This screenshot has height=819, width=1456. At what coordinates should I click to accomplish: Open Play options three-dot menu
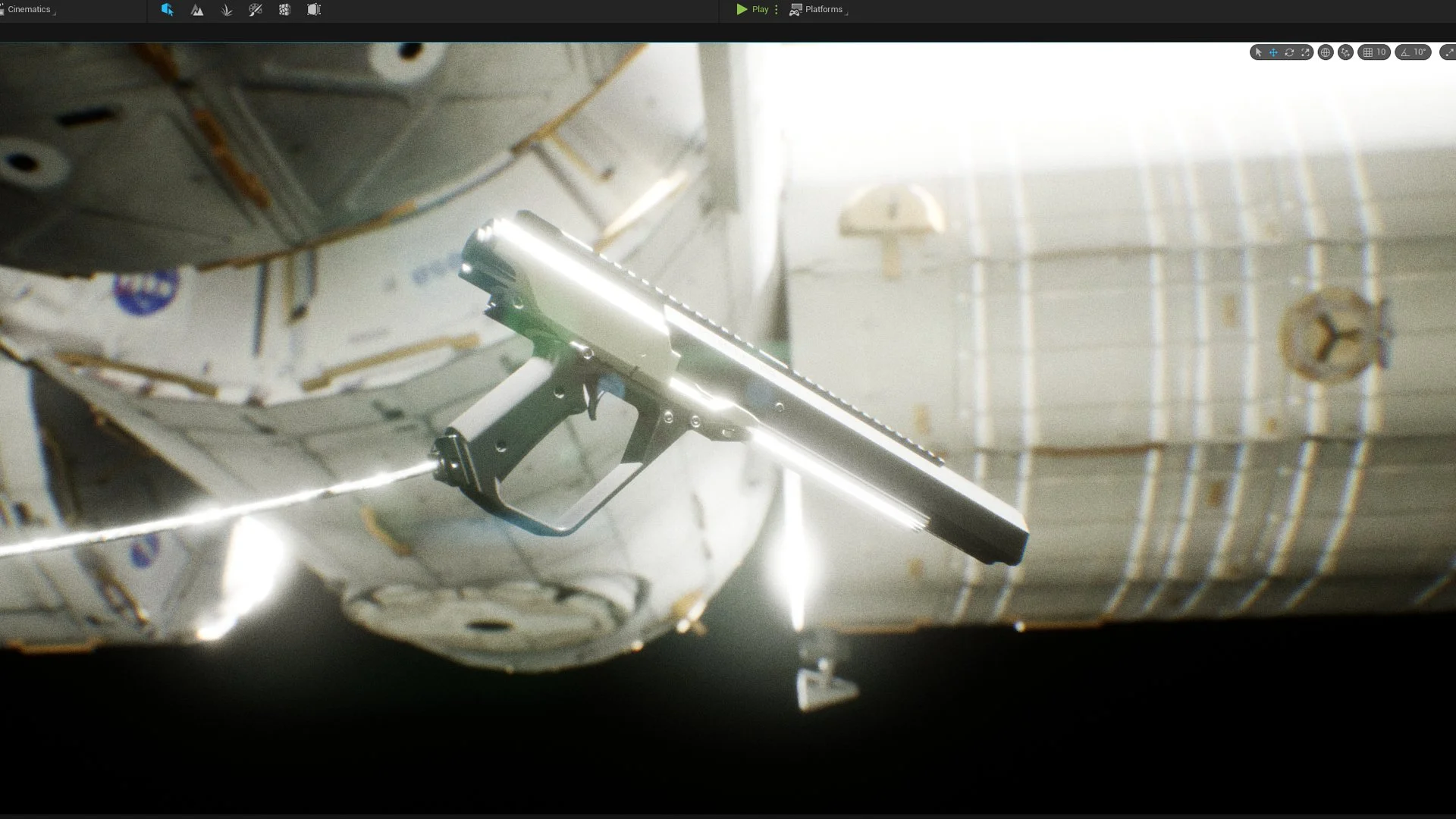click(777, 10)
